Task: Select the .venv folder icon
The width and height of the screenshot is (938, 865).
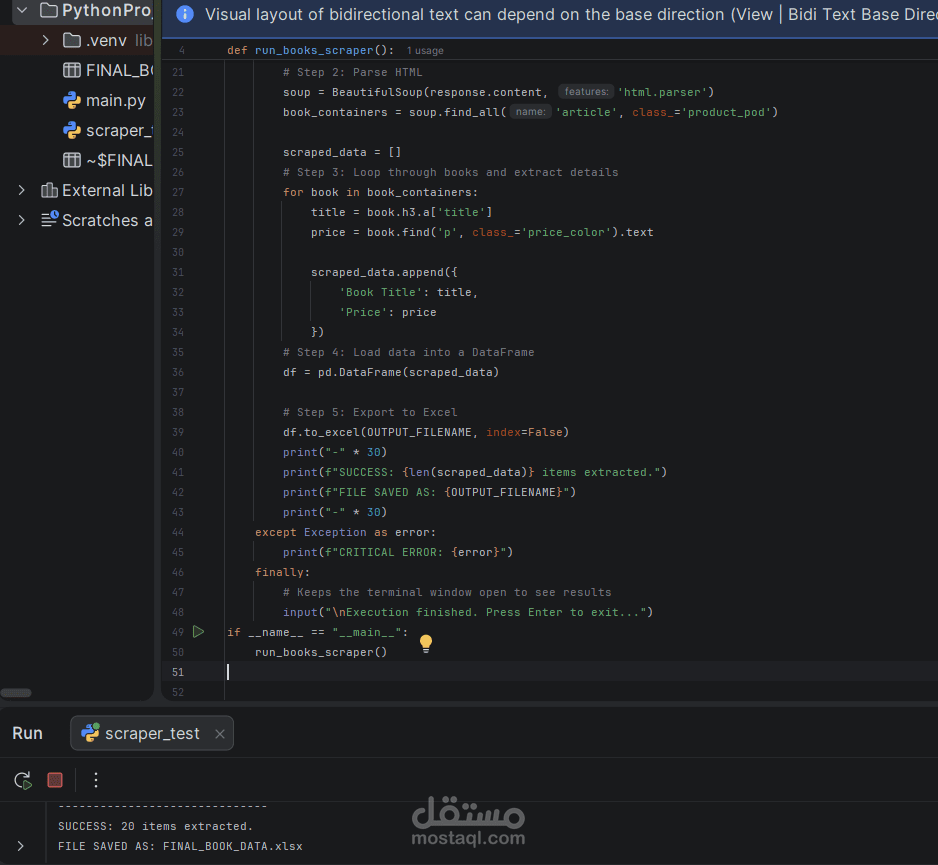Action: [72, 40]
